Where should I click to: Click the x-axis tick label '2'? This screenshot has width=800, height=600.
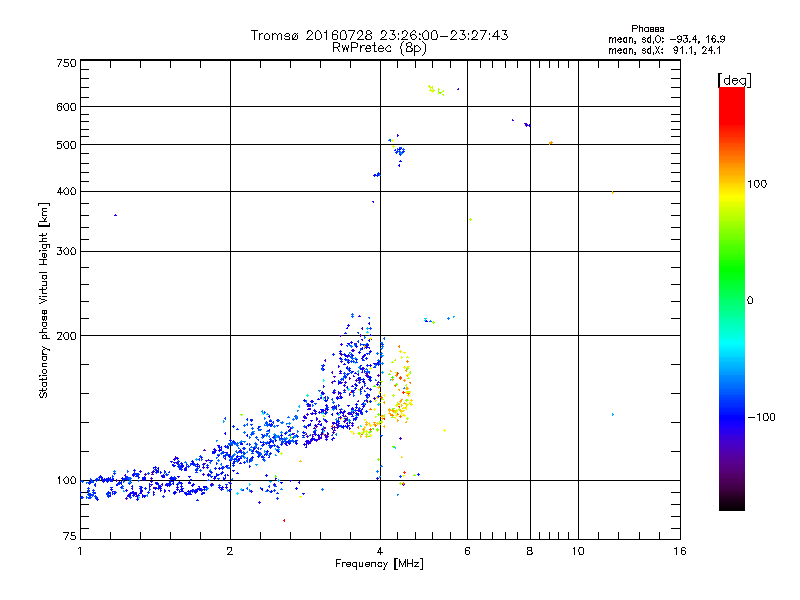click(230, 551)
